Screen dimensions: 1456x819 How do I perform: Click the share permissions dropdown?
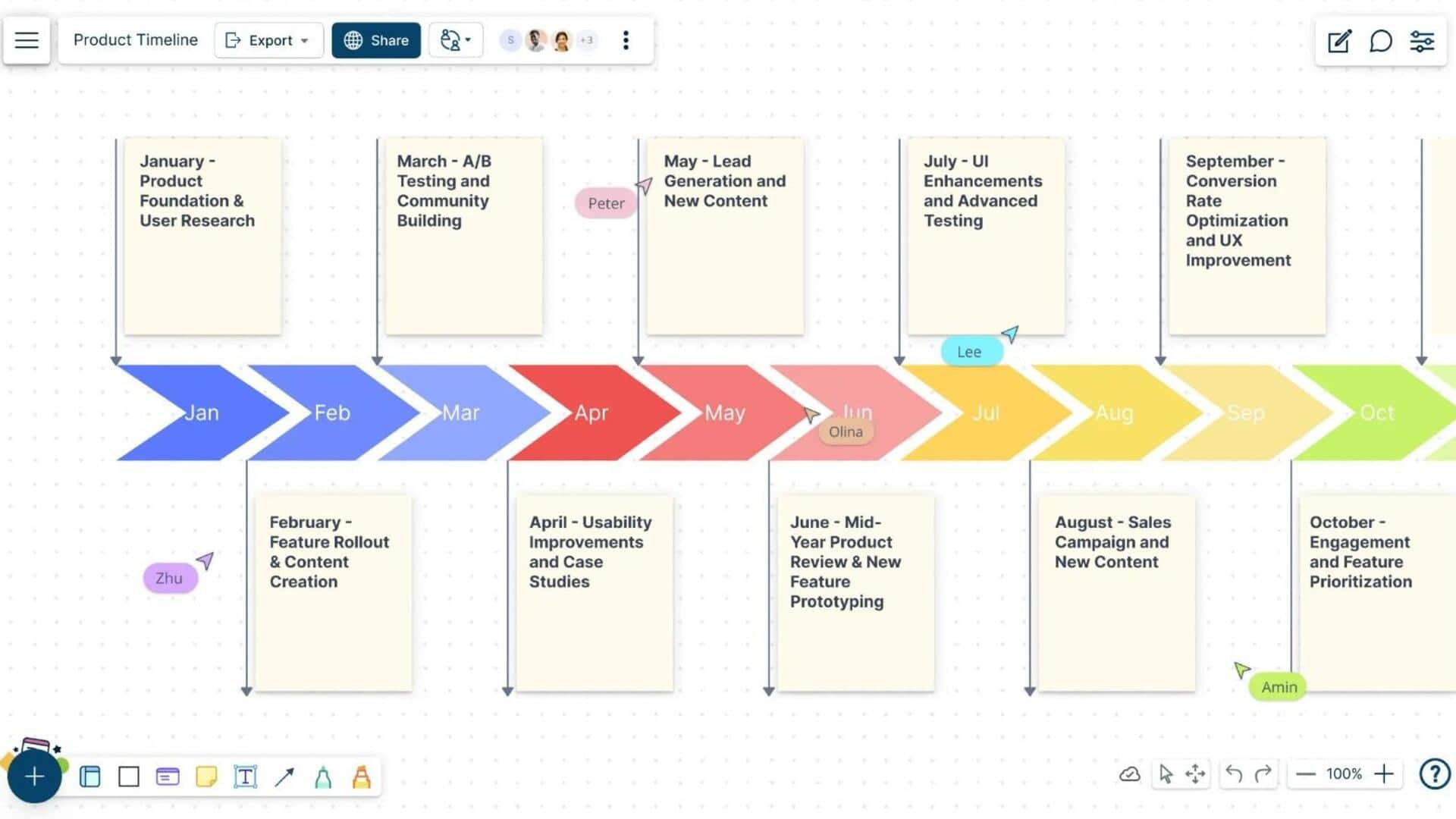click(455, 40)
